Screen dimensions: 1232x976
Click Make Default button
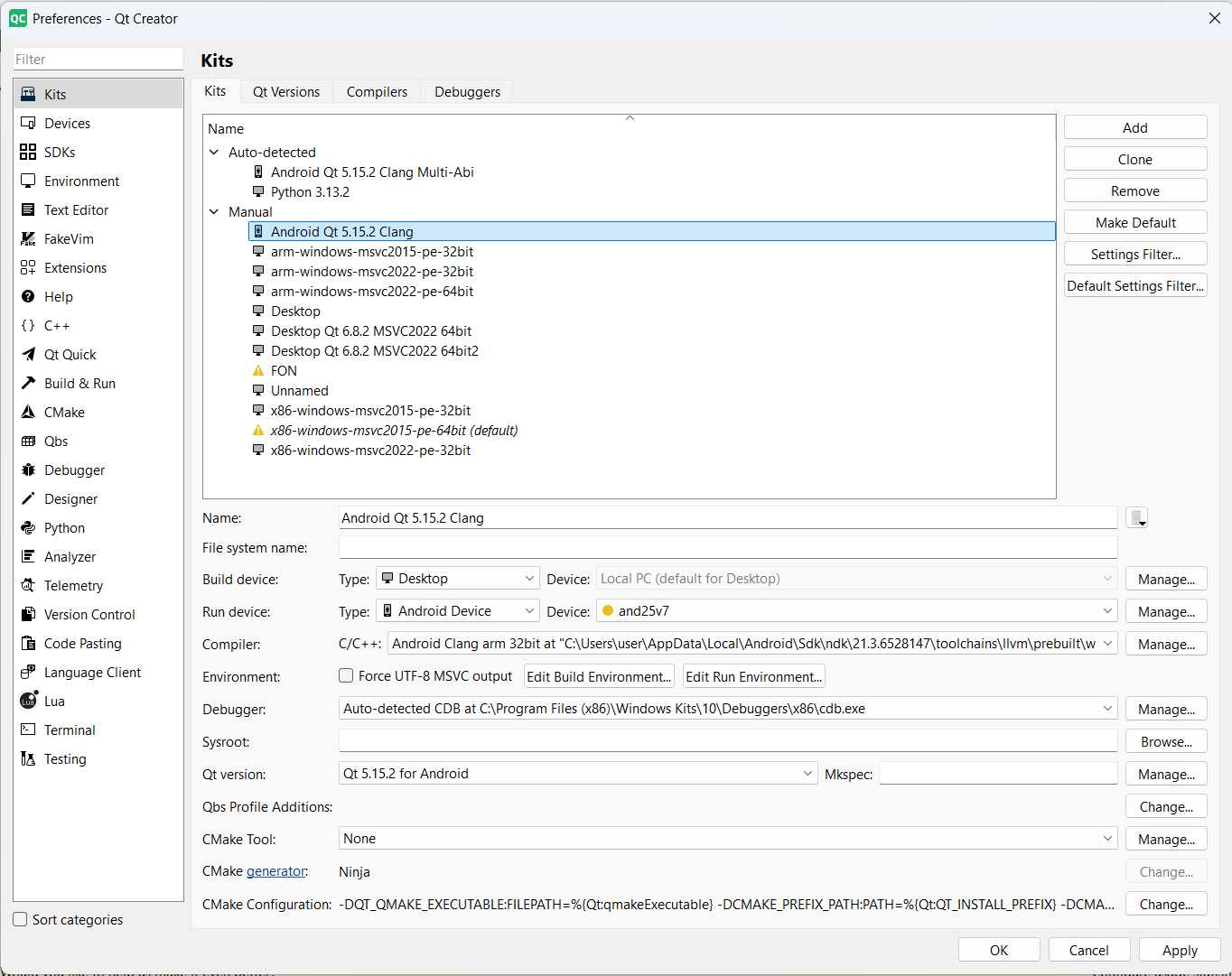1135,222
